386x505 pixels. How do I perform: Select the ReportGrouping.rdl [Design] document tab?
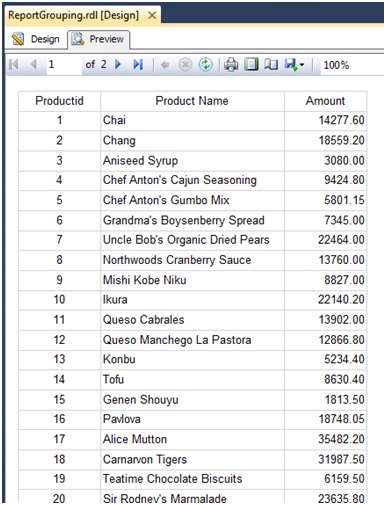73,15
